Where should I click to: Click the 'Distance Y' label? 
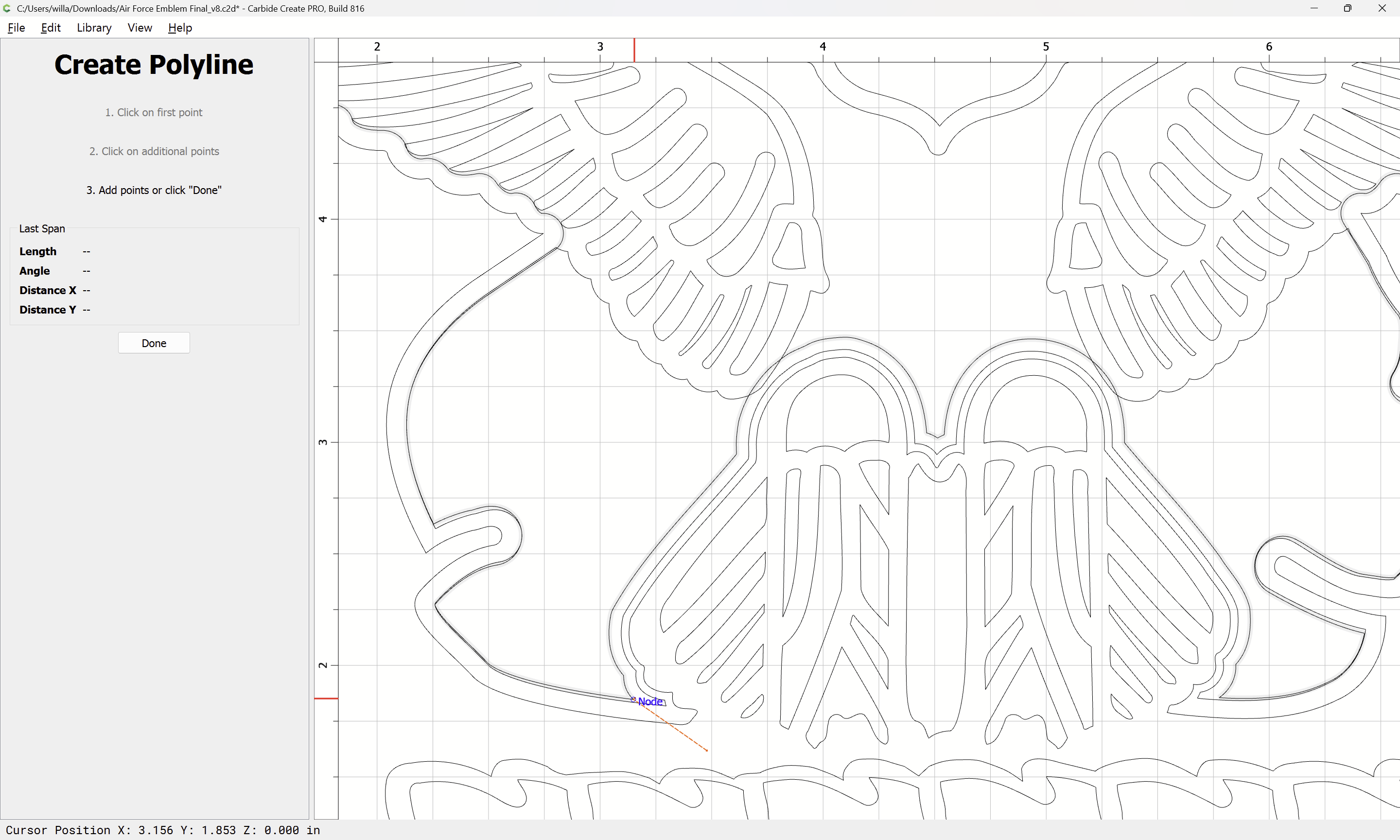point(48,310)
